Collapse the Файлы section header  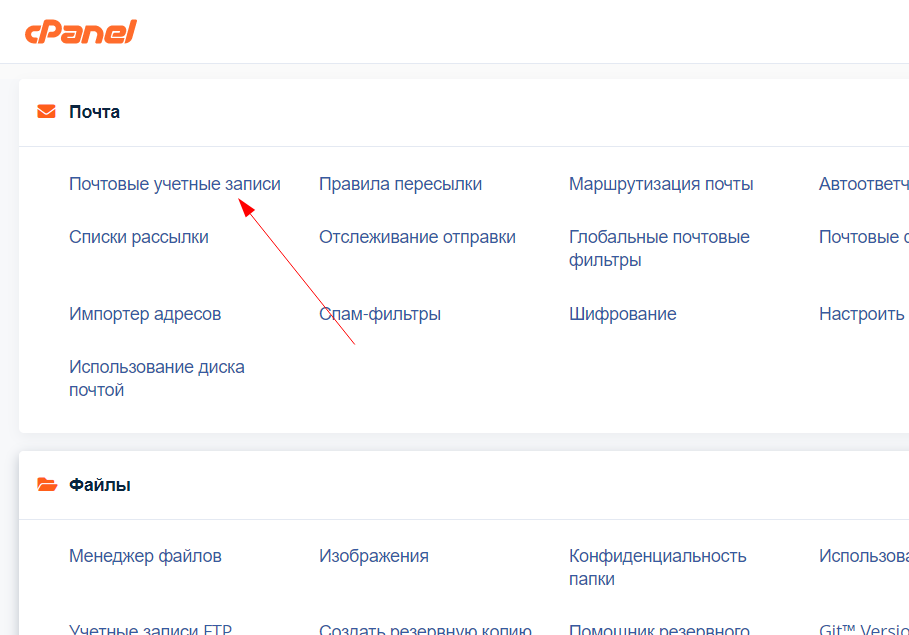click(100, 485)
